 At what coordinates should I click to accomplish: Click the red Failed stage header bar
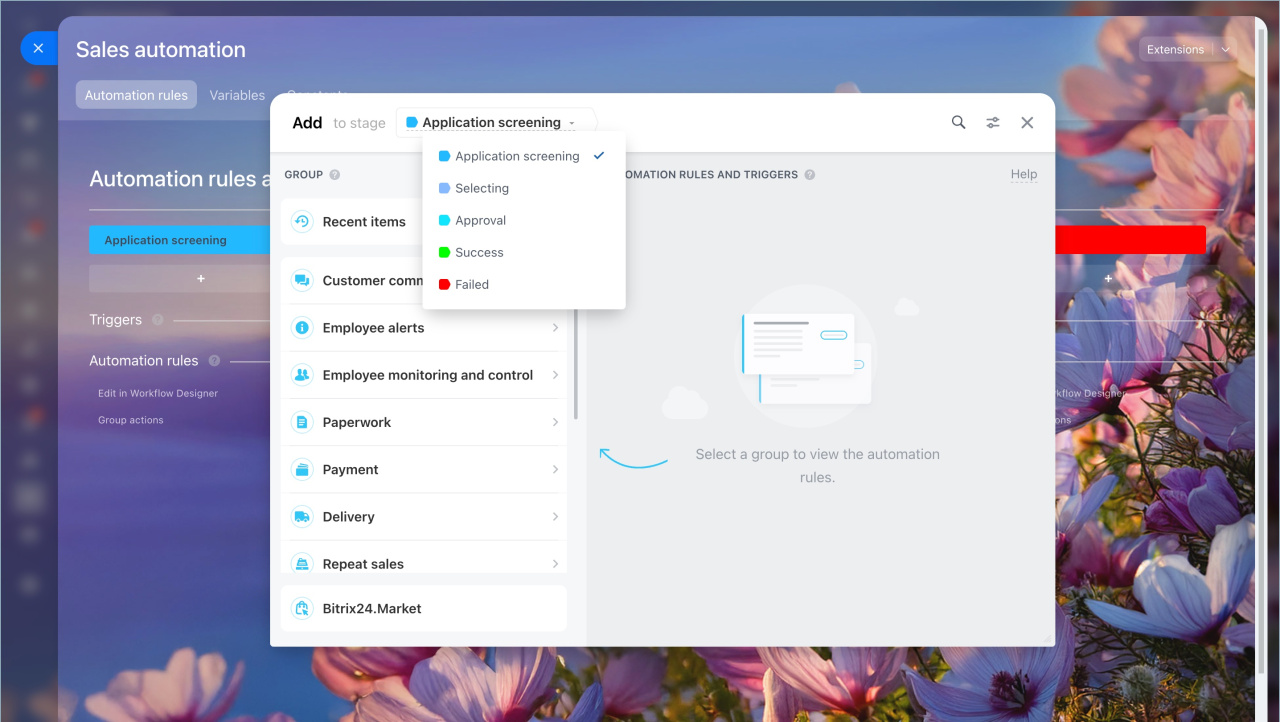(x=1130, y=240)
